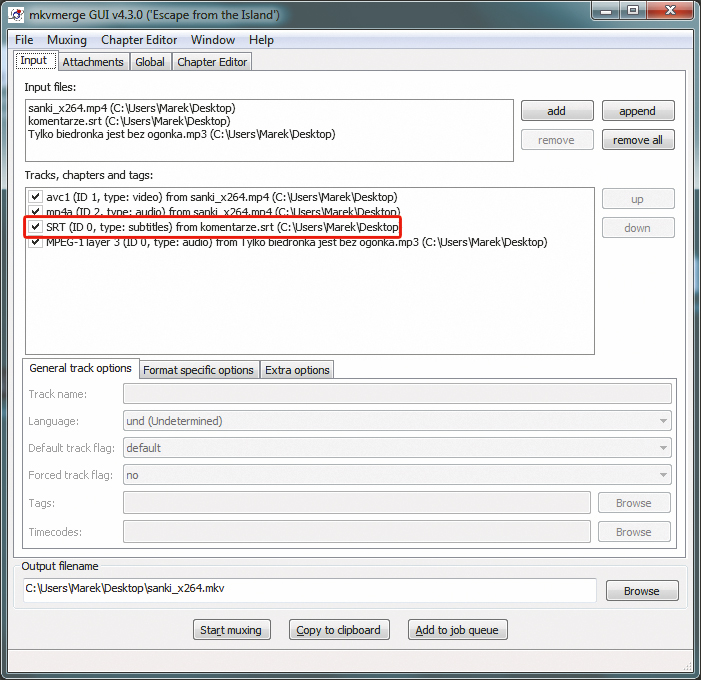Toggle the avc1 video track checkbox
701x680 pixels.
(x=36, y=197)
